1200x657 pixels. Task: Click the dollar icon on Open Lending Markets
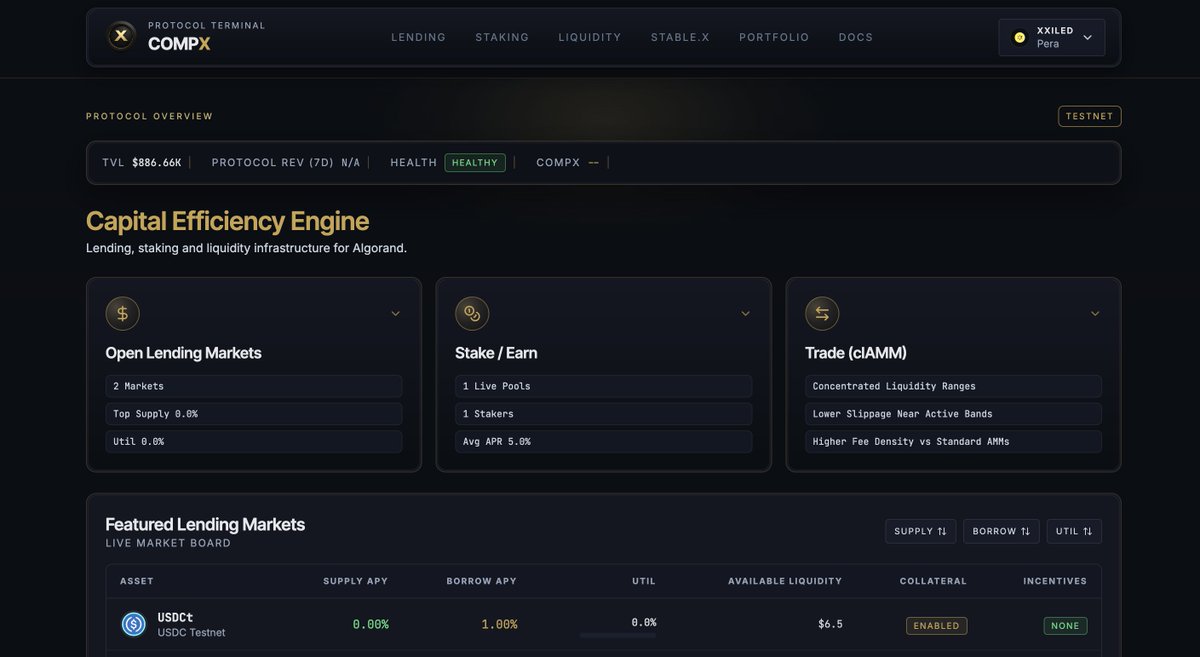click(x=122, y=314)
